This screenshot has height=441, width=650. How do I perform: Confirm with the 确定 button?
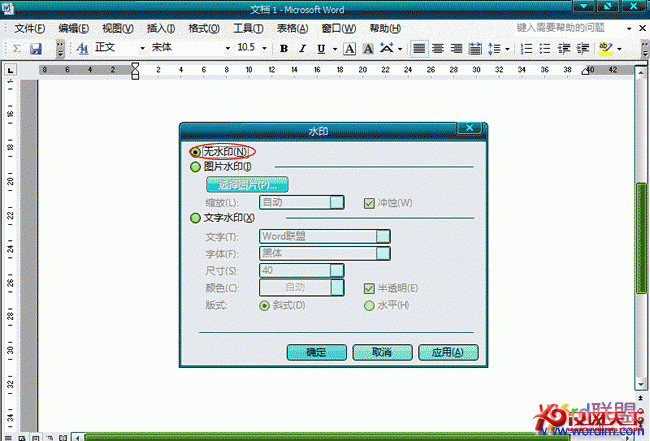coord(317,352)
